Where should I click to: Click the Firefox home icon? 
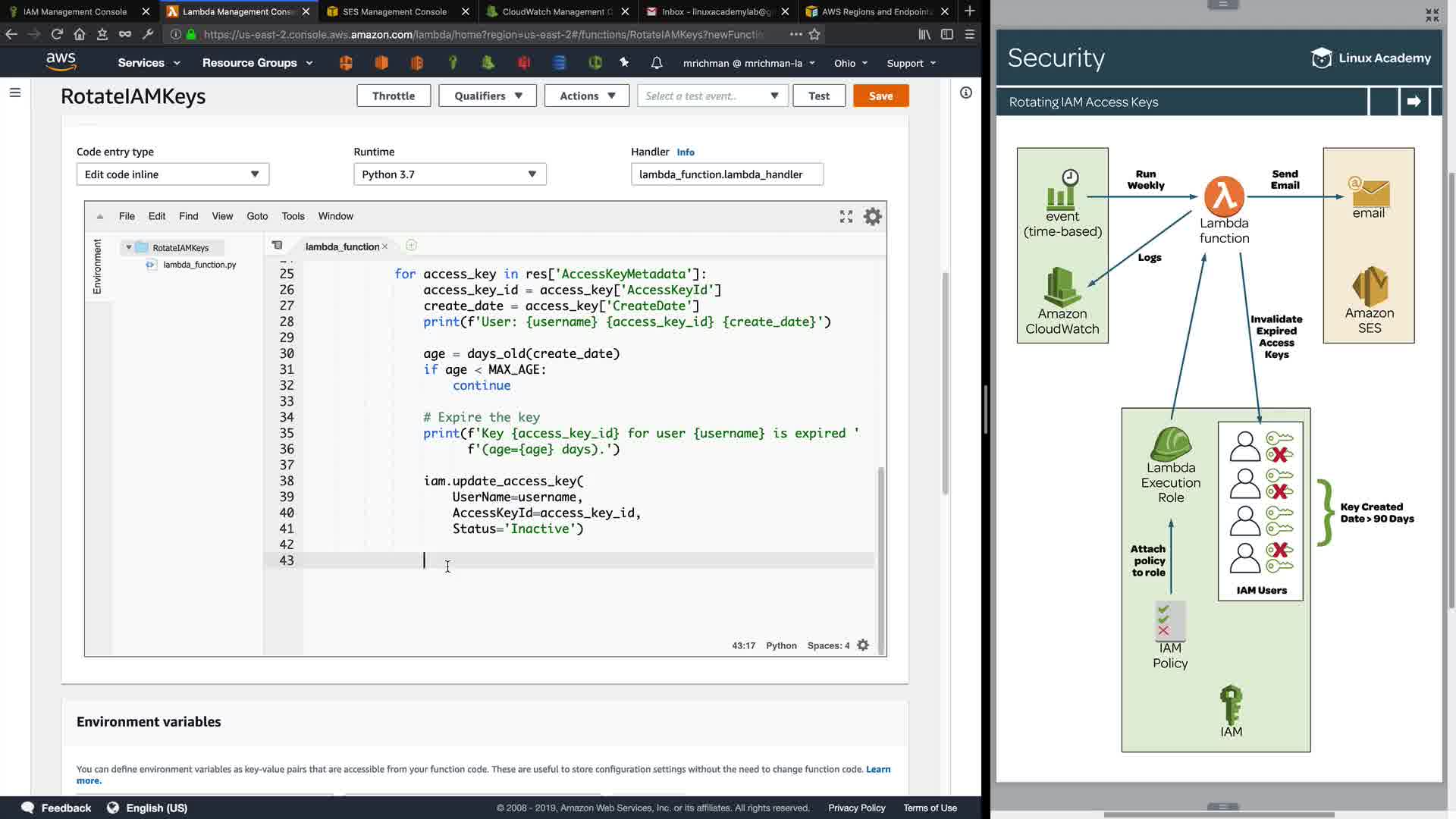(x=80, y=34)
